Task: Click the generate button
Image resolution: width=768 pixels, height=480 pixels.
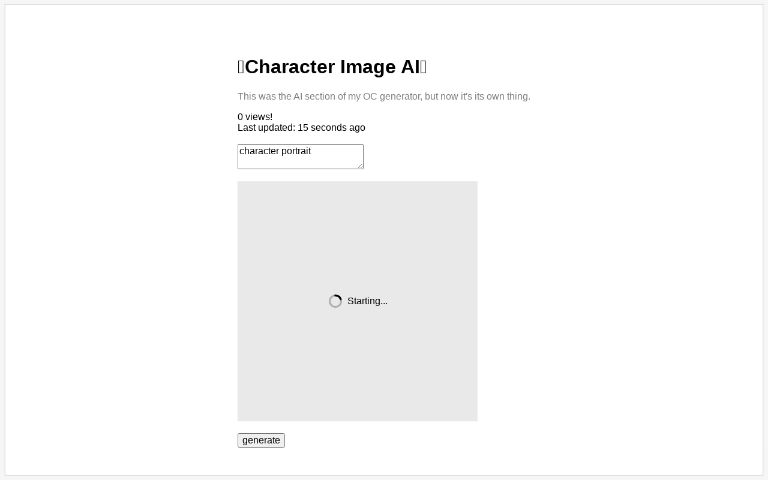Action: tap(261, 440)
